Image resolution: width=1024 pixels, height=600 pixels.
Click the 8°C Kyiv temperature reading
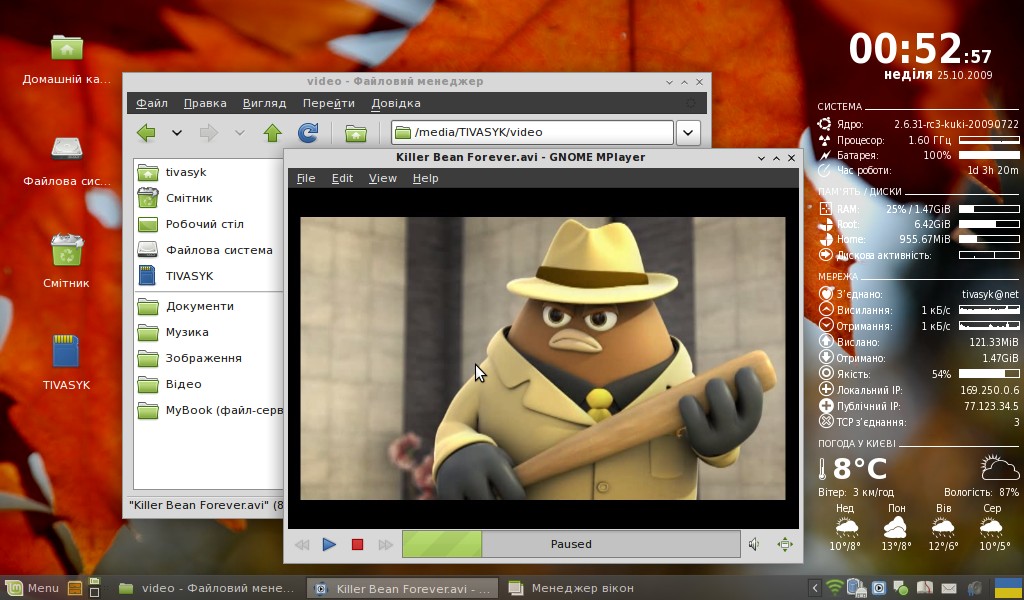click(x=860, y=469)
